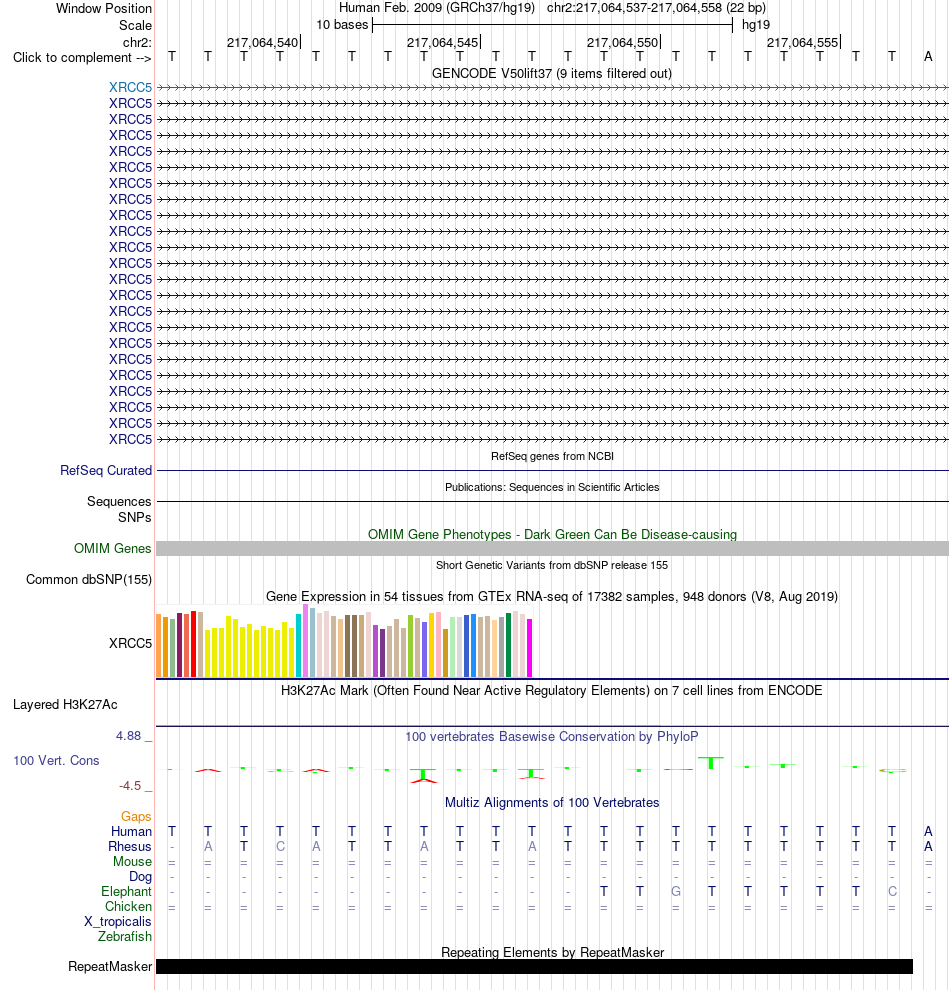Open 'Multiz Alignments of 100 Vertebrates' title
Image resolution: width=950 pixels, height=990 pixels.
point(552,802)
